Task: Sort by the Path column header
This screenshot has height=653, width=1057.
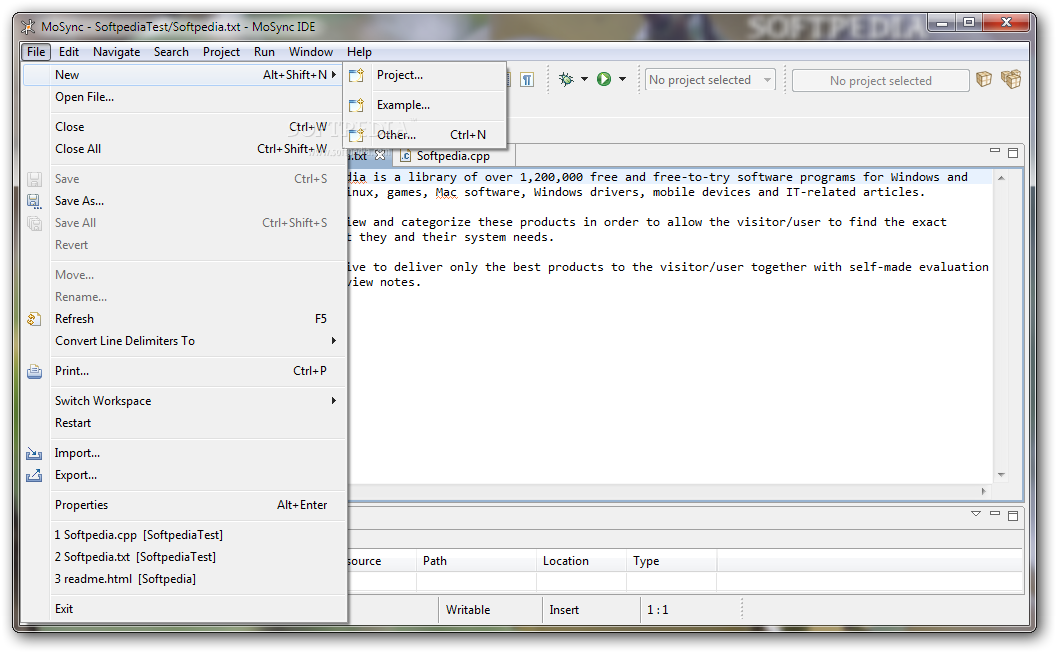Action: tap(476, 561)
